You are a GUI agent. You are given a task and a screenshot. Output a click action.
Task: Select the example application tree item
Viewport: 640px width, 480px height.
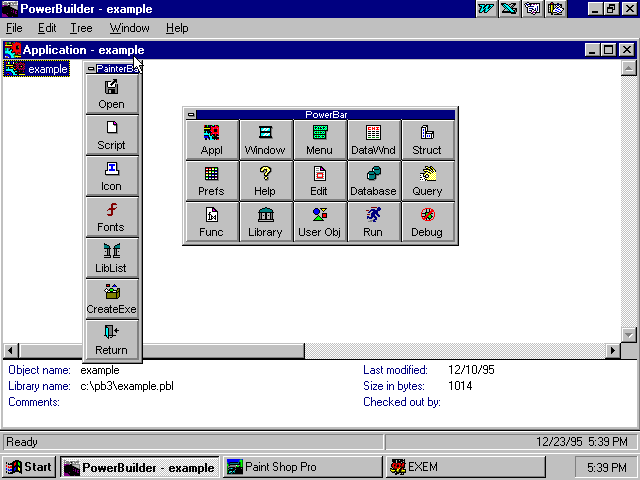point(36,69)
